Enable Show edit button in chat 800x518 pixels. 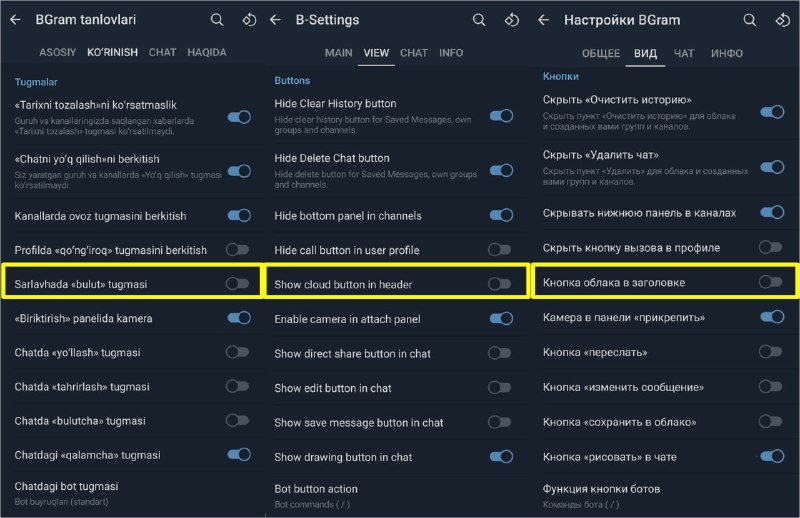point(499,387)
